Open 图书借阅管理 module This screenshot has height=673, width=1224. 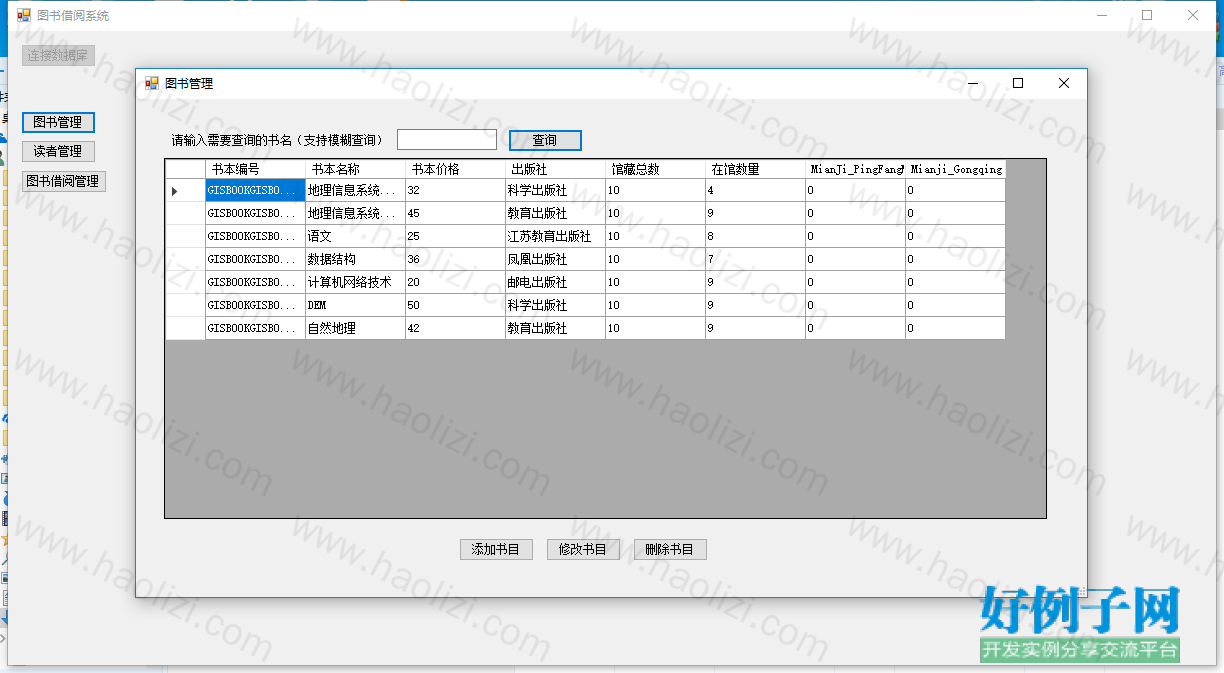tap(64, 181)
